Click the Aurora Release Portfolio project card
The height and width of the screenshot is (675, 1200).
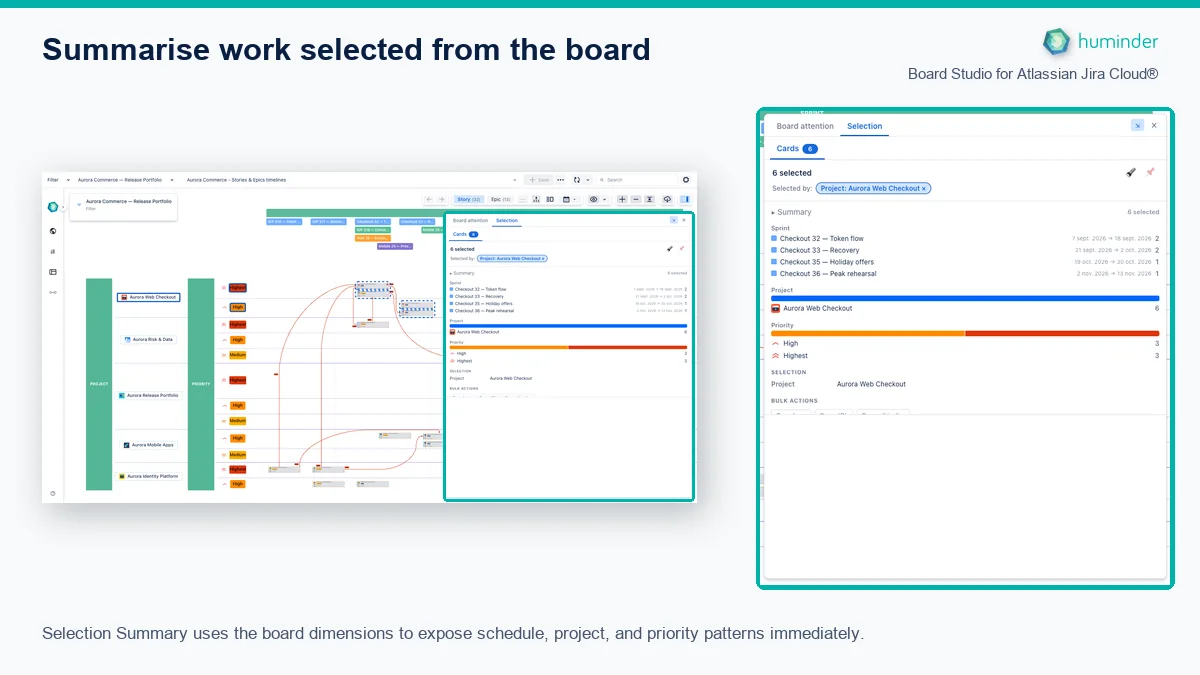tap(149, 395)
